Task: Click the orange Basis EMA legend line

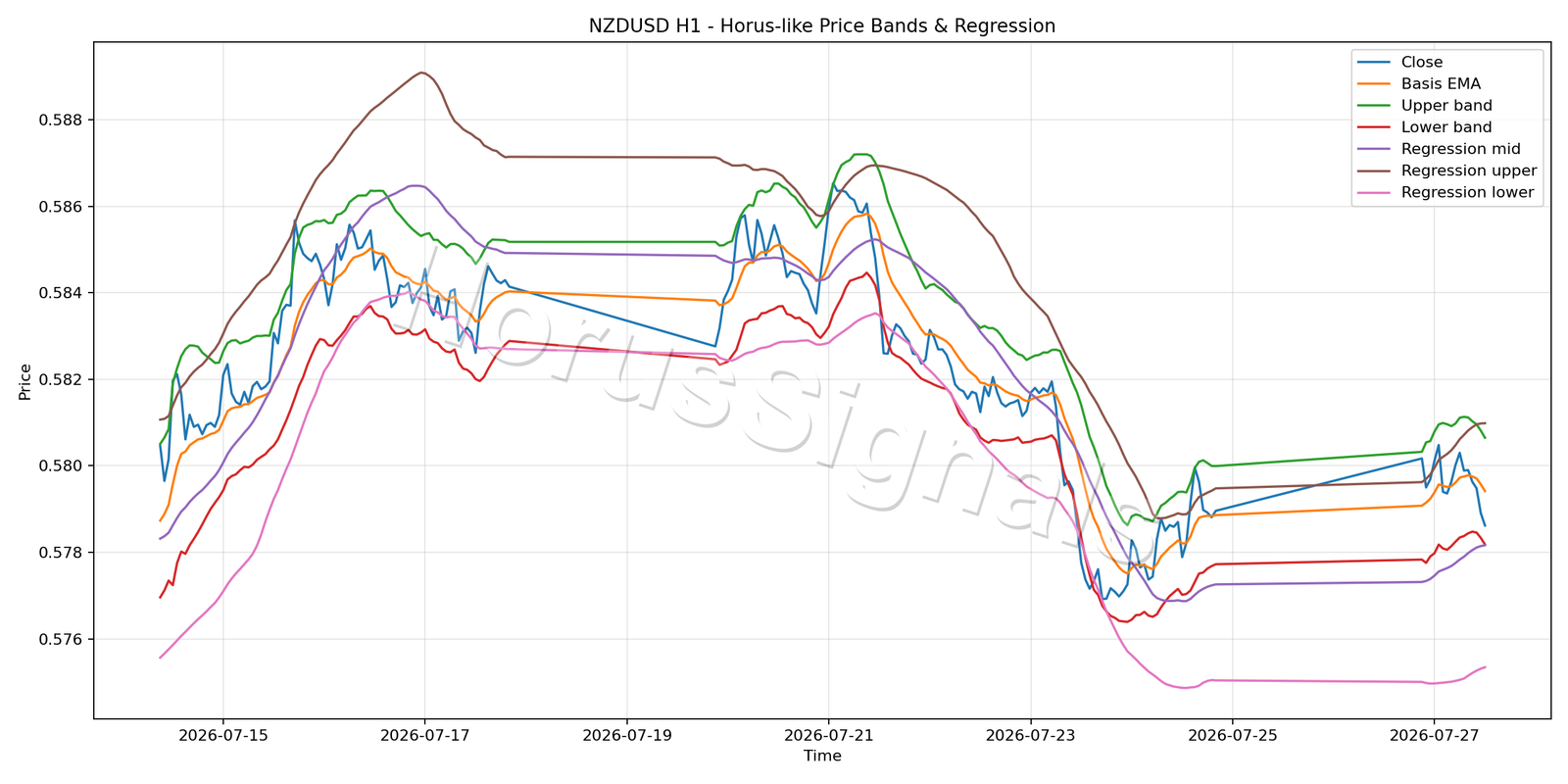Action: 1374,84
